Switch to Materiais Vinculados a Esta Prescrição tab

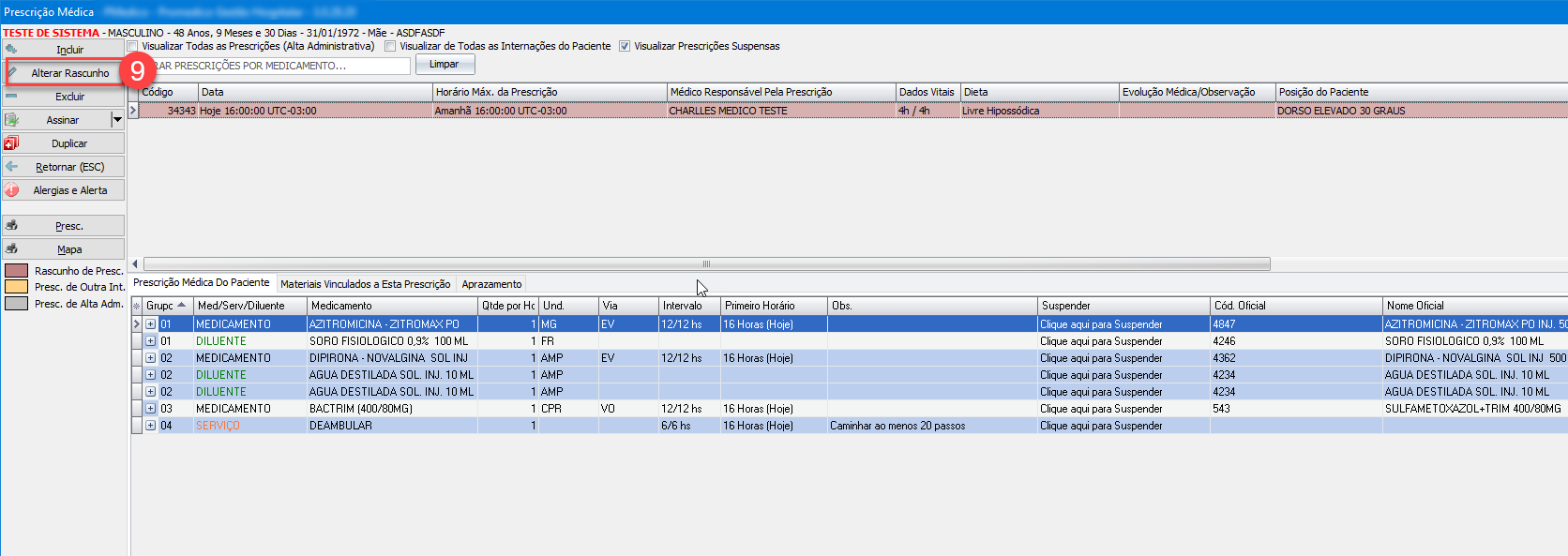click(x=365, y=284)
